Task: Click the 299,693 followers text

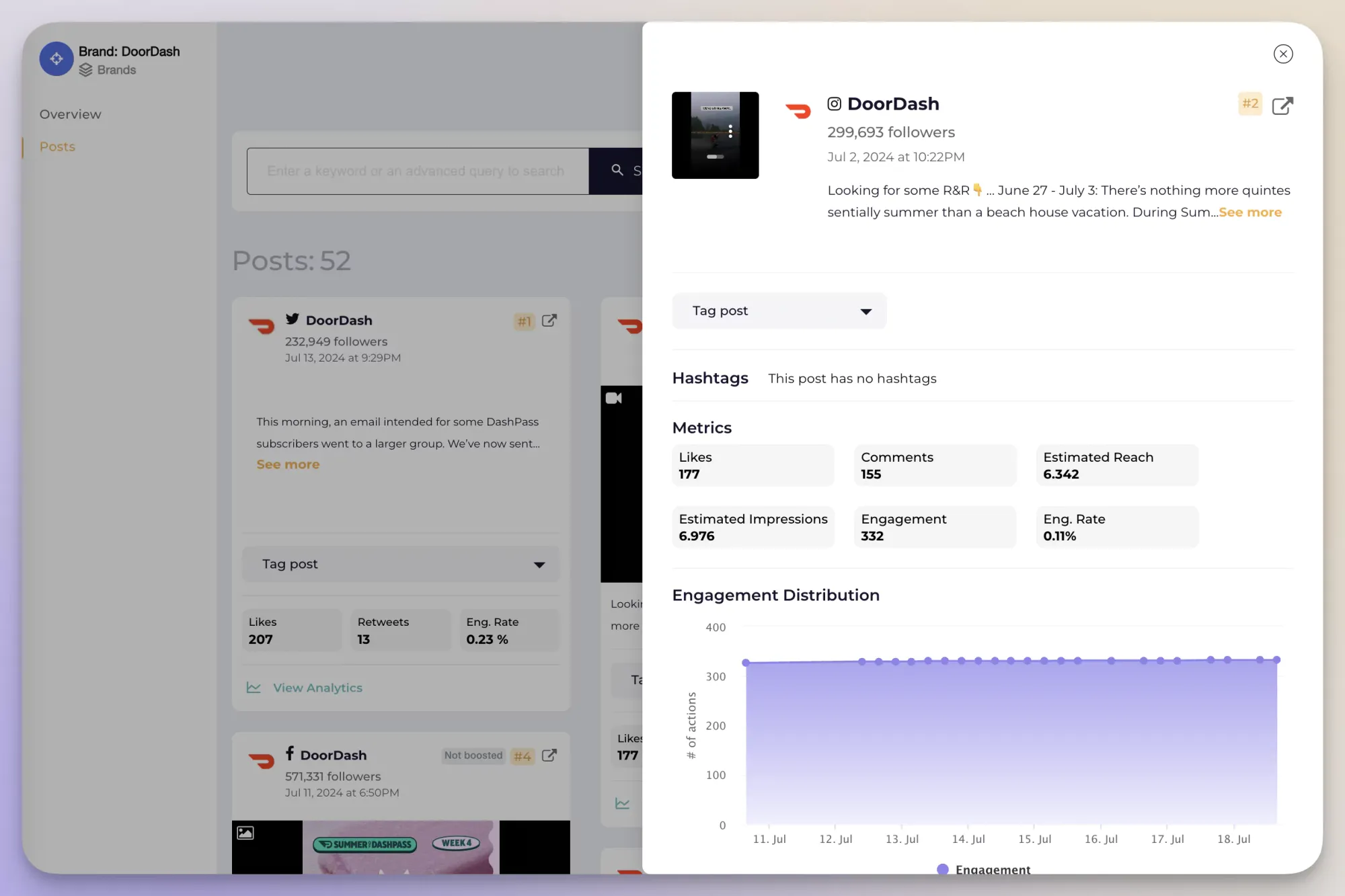Action: (891, 132)
